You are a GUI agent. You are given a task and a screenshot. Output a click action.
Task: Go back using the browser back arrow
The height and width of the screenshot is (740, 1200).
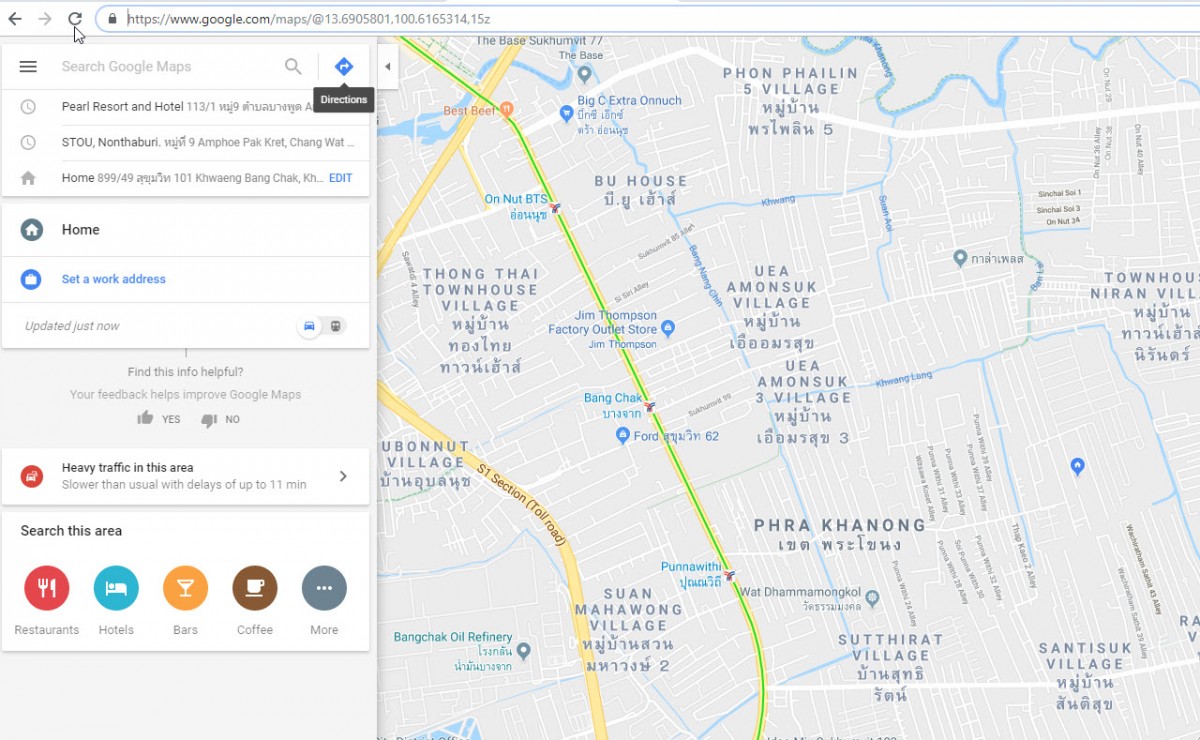pyautogui.click(x=15, y=19)
